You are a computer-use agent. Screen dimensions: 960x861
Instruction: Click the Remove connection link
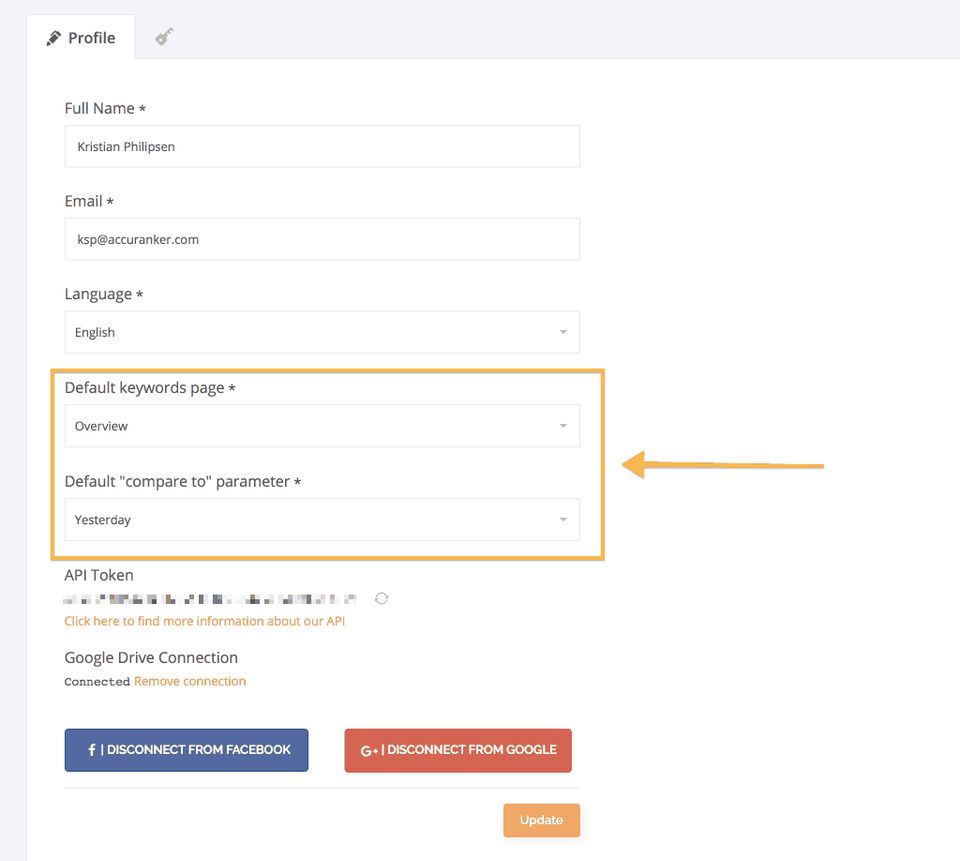point(190,681)
